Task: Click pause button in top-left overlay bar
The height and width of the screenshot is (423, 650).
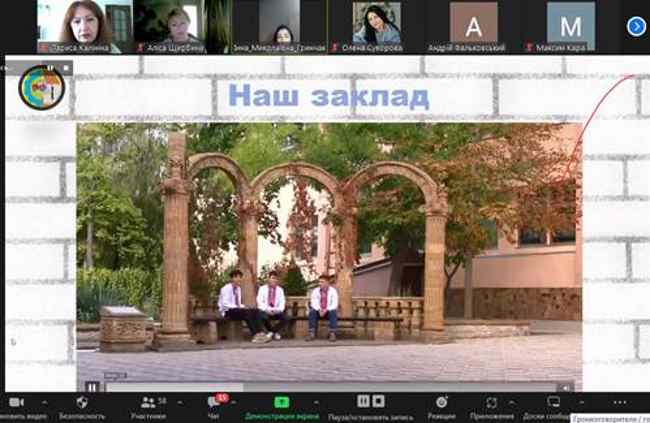Action: [51, 68]
